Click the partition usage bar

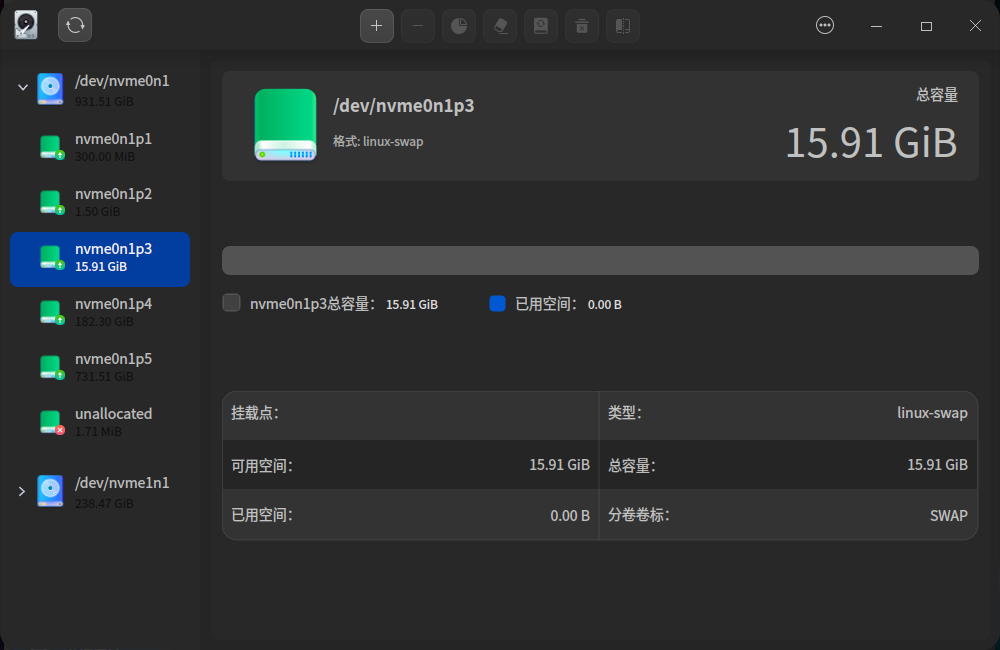600,260
